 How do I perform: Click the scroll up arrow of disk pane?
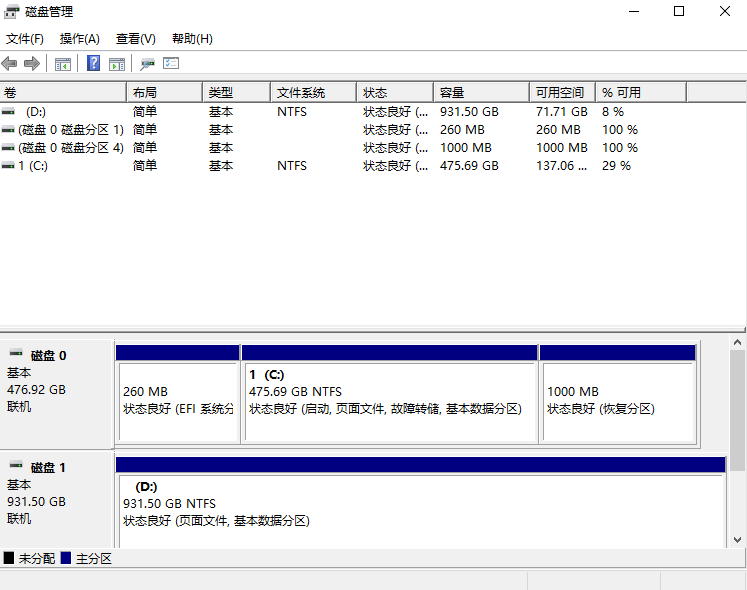click(x=737, y=342)
